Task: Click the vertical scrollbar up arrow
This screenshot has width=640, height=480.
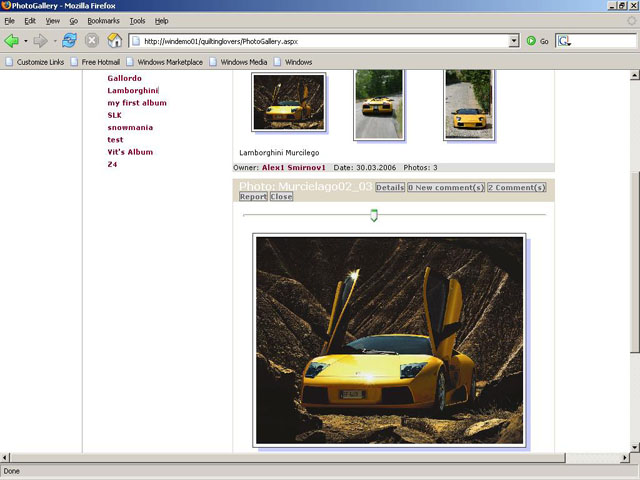Action: click(634, 75)
